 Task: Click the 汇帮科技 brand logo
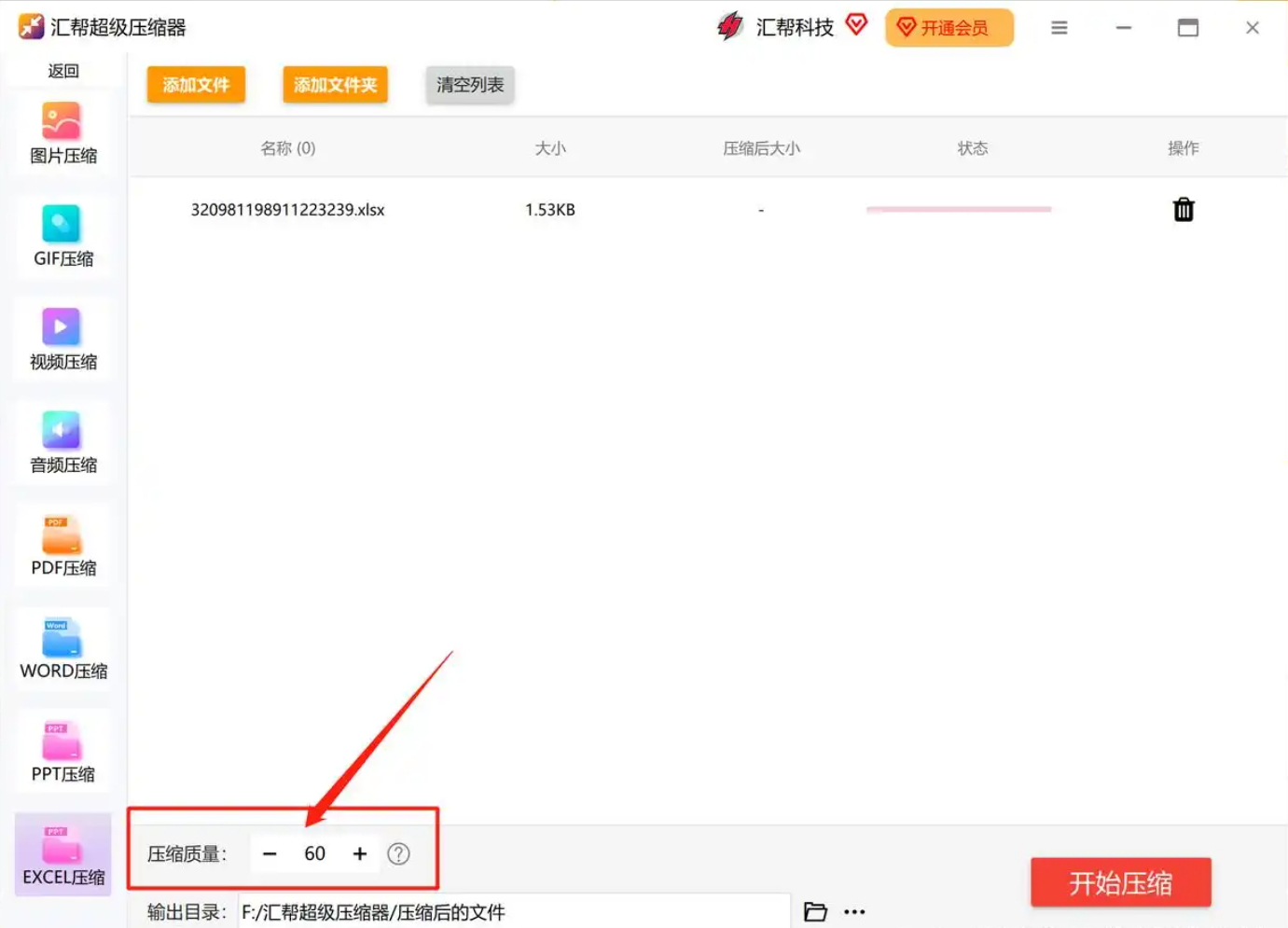coord(730,26)
